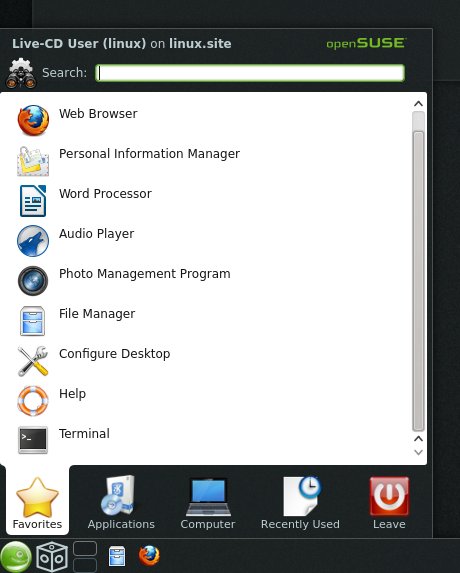460x573 pixels.
Task: Click the openSUSE kickoff launcher button
Action: [x=16, y=557]
